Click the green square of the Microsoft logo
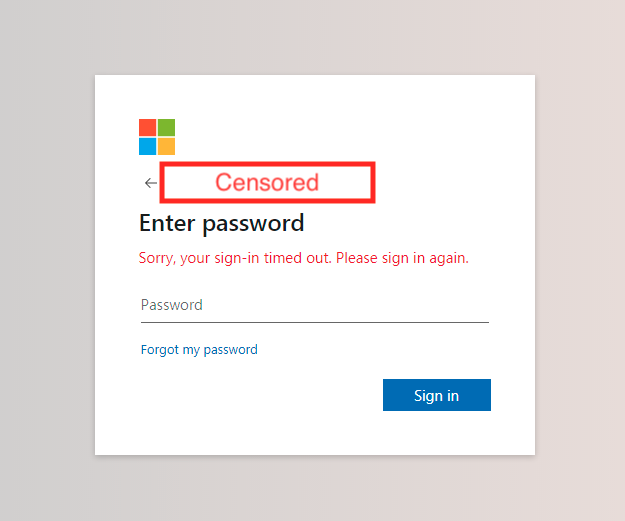The image size is (625, 521). tap(166, 127)
